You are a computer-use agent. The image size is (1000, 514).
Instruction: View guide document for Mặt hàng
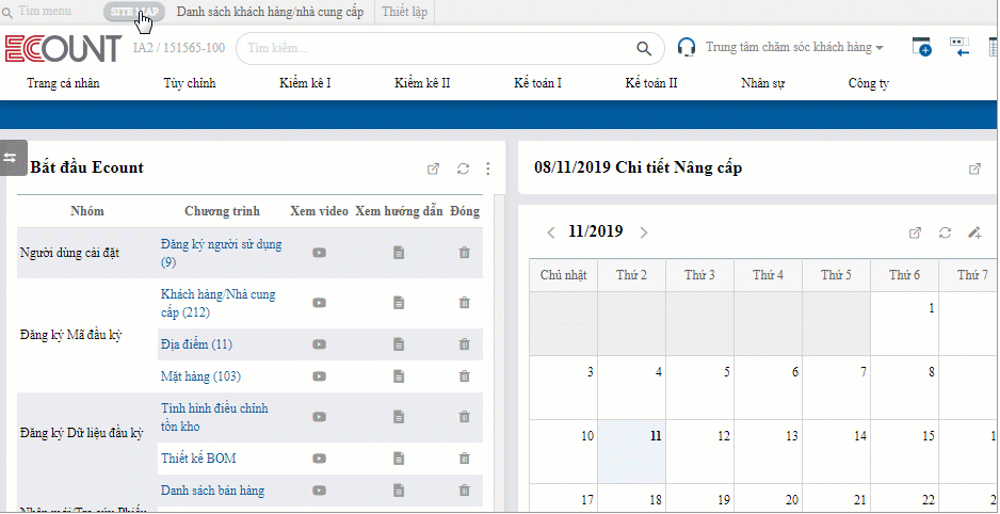tap(399, 376)
